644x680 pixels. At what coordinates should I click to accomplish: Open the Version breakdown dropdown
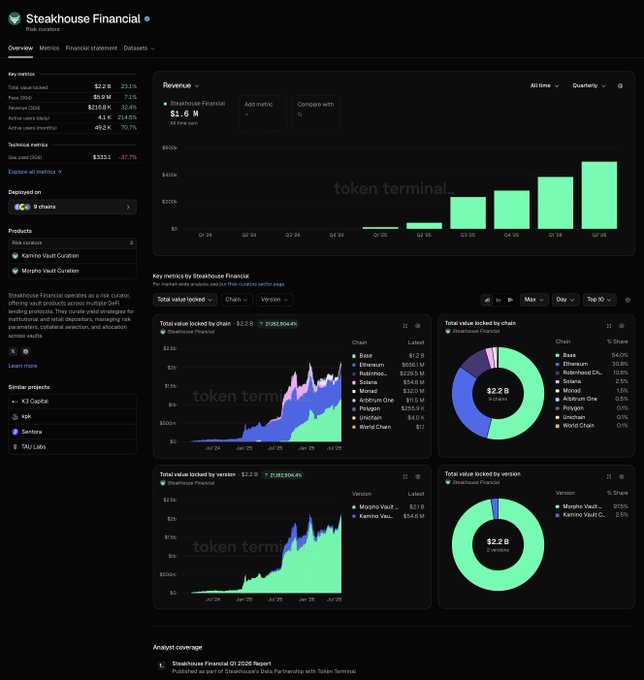pyautogui.click(x=275, y=300)
